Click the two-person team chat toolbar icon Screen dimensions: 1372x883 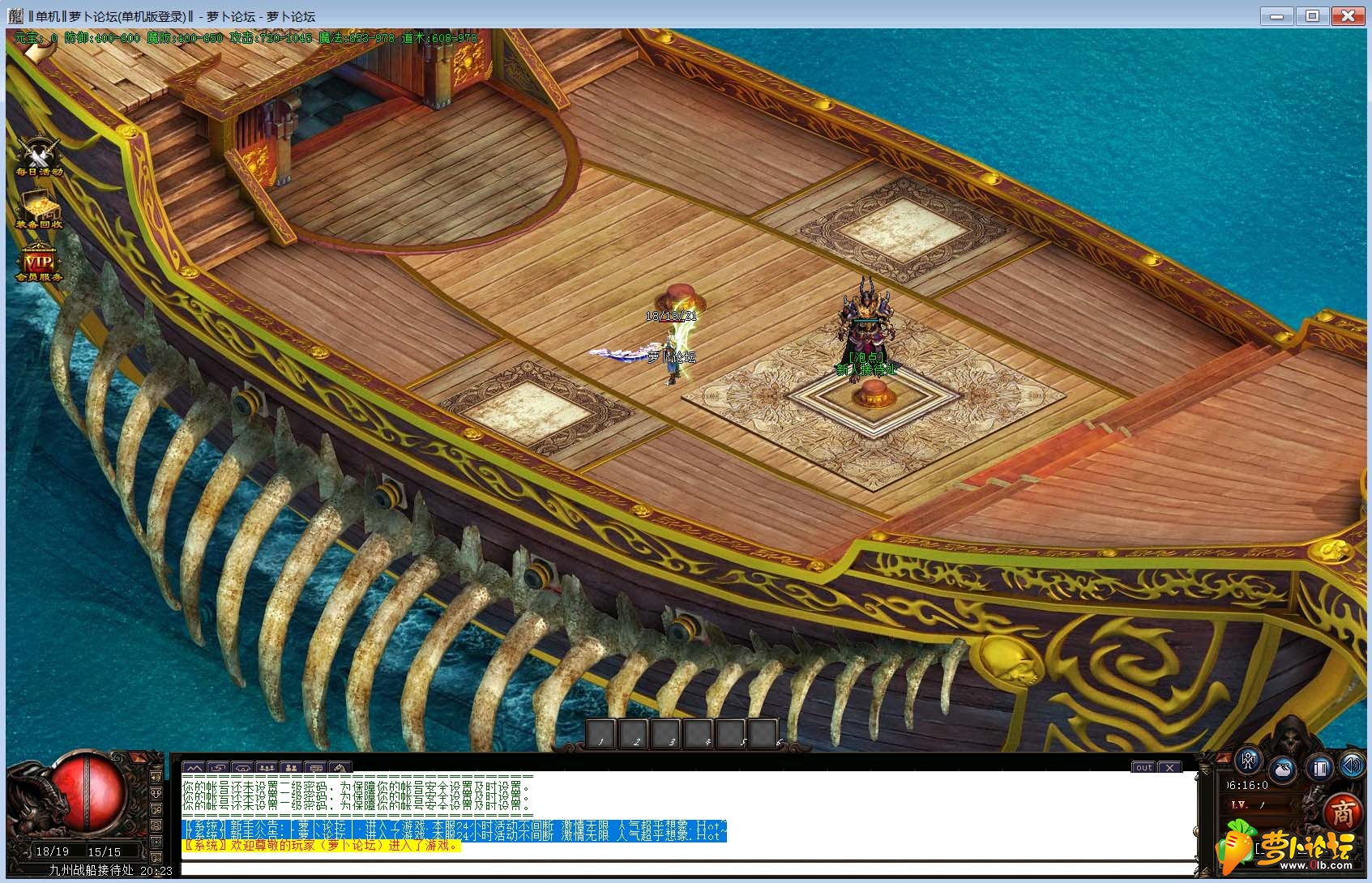click(291, 767)
